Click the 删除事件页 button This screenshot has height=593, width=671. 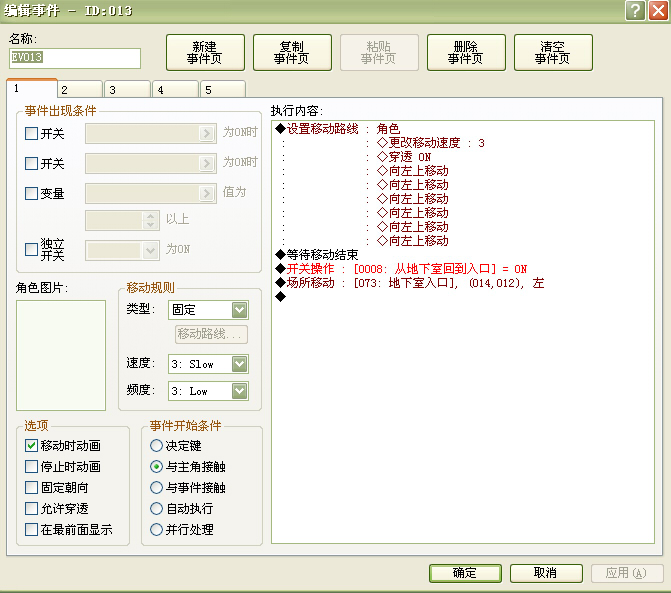click(466, 53)
